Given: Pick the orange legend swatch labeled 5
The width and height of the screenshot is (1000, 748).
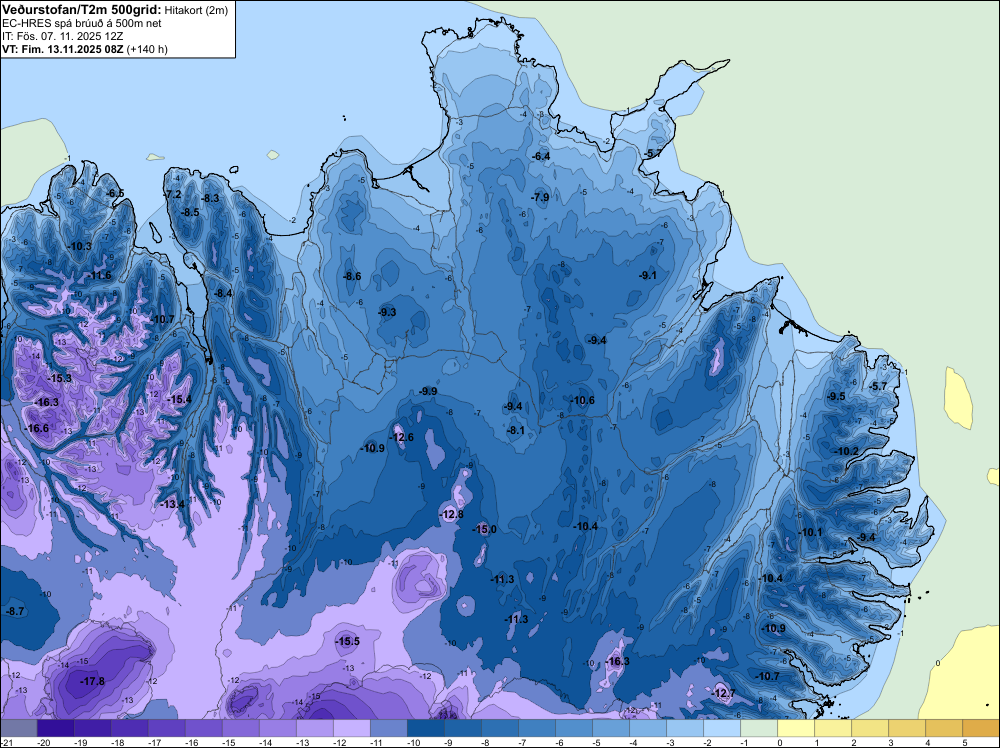Looking at the screenshot, I should point(981,728).
